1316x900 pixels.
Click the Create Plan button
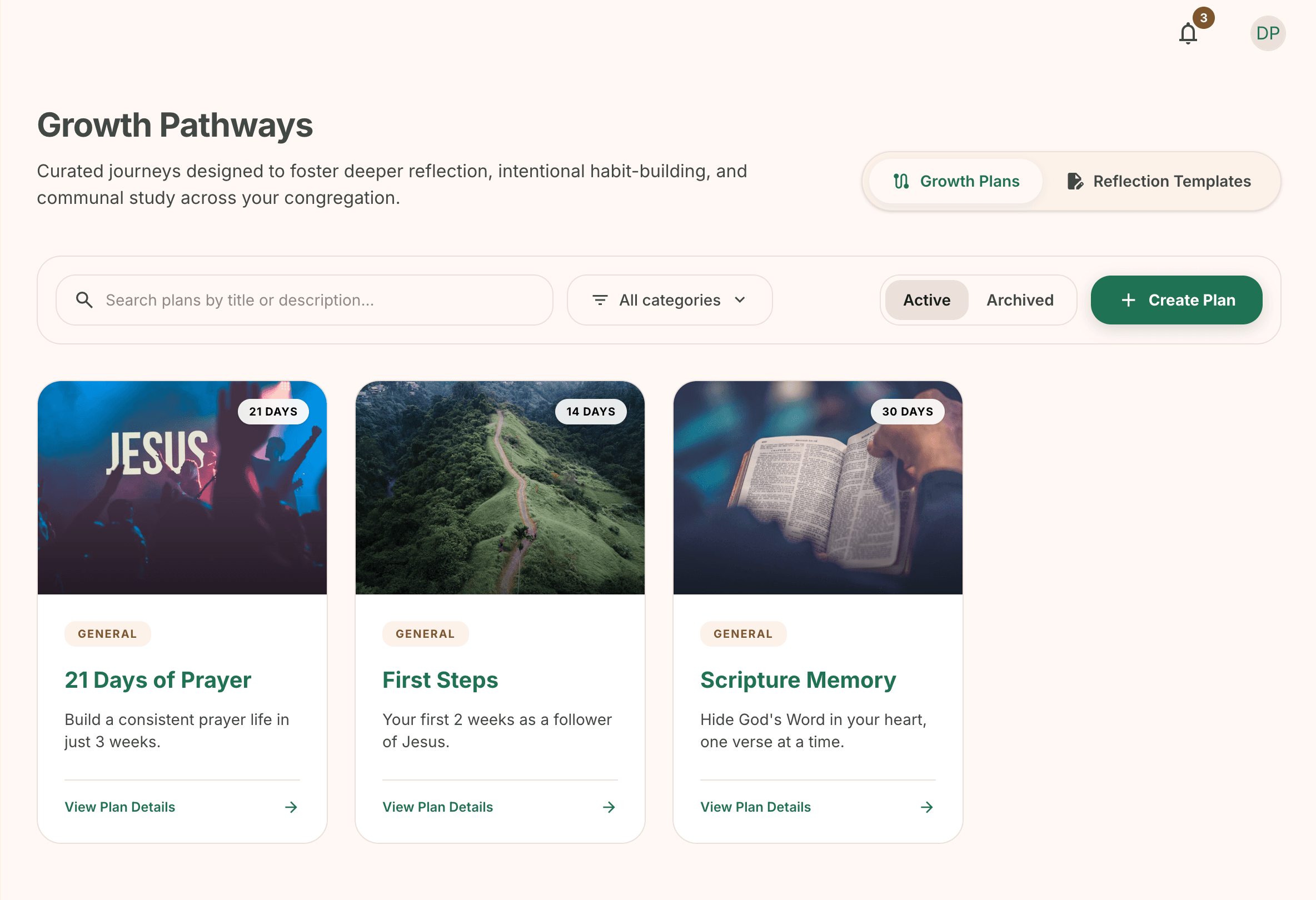1176,300
